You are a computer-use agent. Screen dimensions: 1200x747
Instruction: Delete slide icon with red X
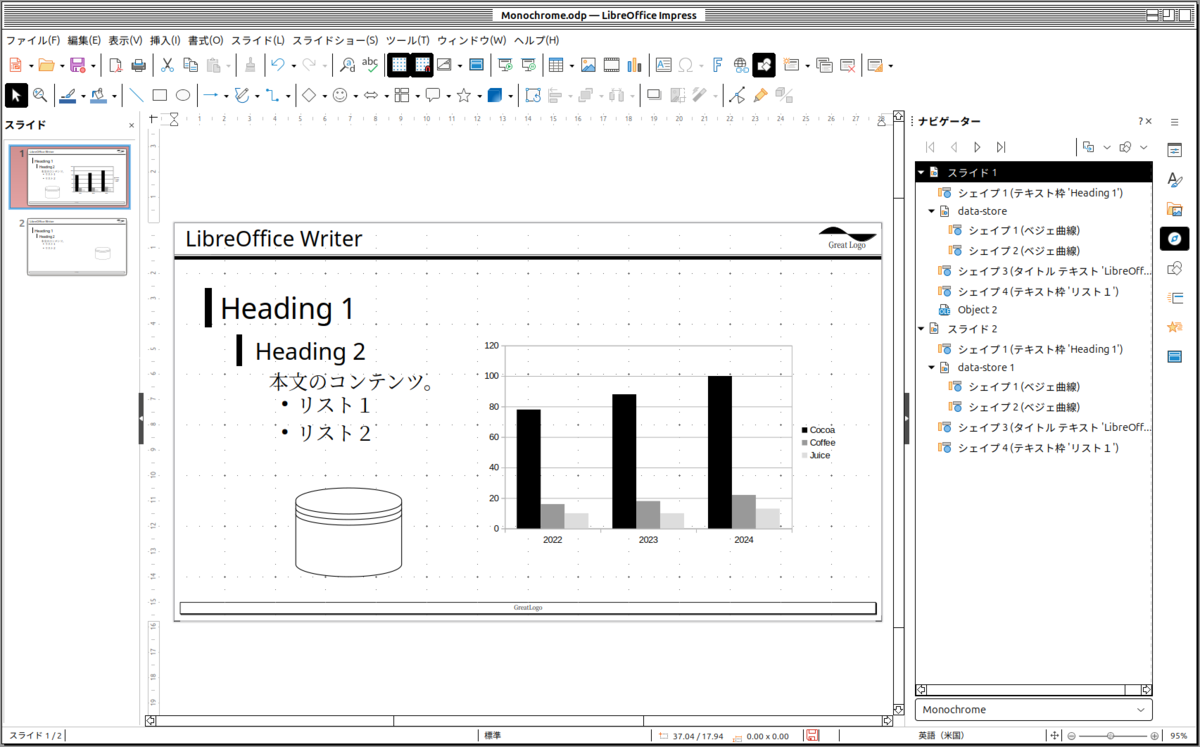pos(847,65)
